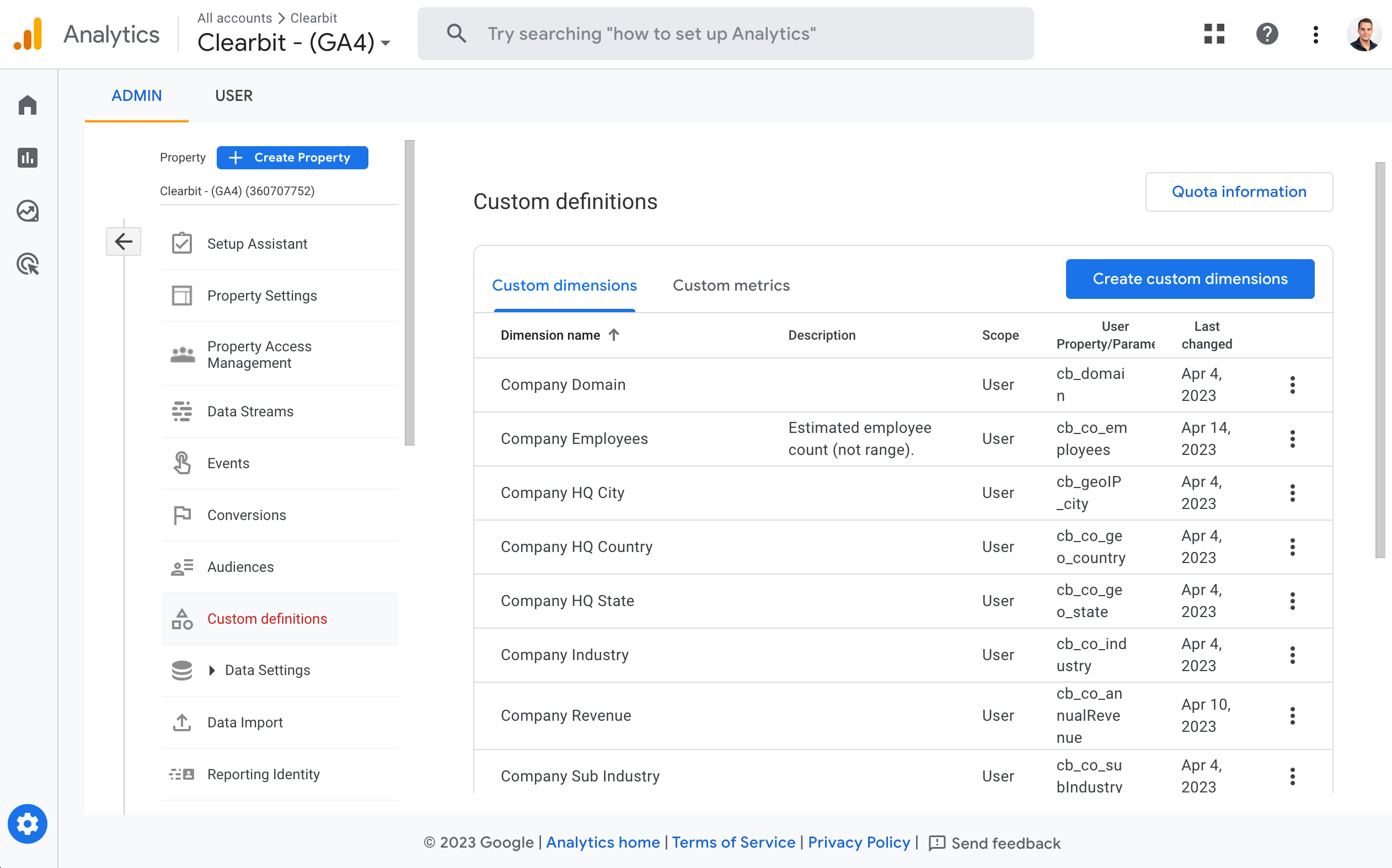Open row menu for Company Industry
Image resolution: width=1392 pixels, height=868 pixels.
(x=1293, y=655)
